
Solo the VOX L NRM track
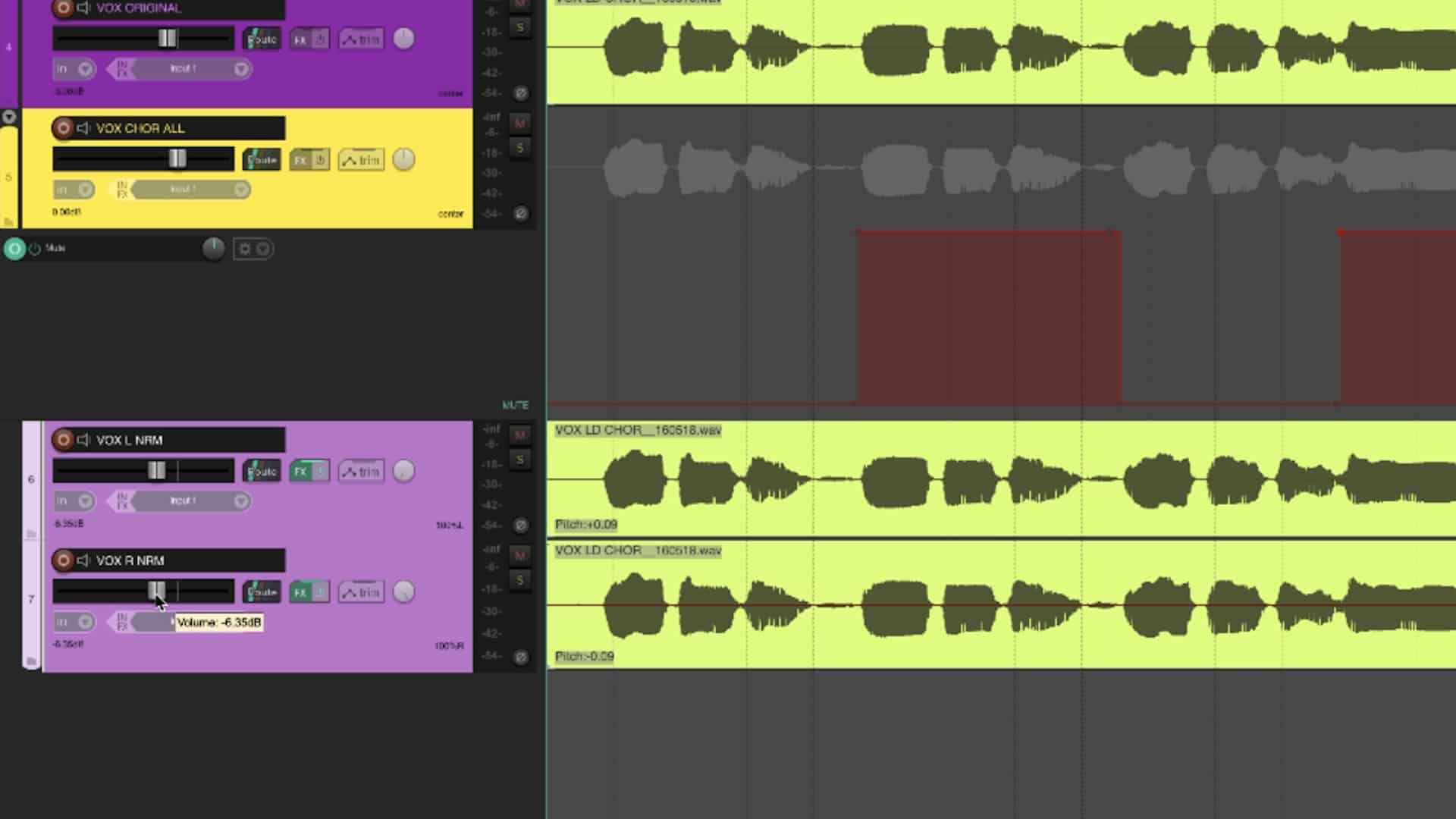coord(519,460)
